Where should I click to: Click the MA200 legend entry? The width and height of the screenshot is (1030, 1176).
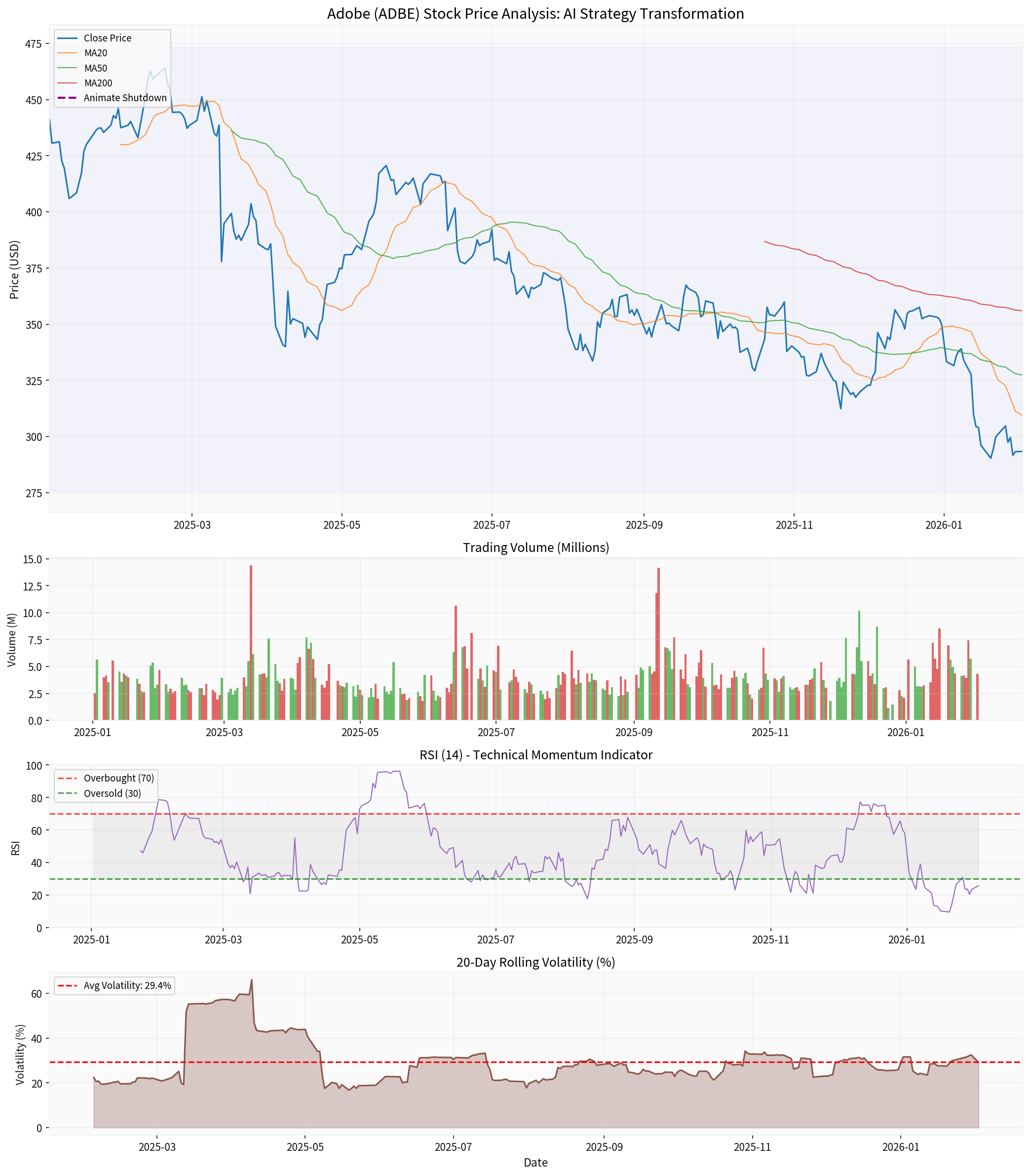tap(98, 83)
